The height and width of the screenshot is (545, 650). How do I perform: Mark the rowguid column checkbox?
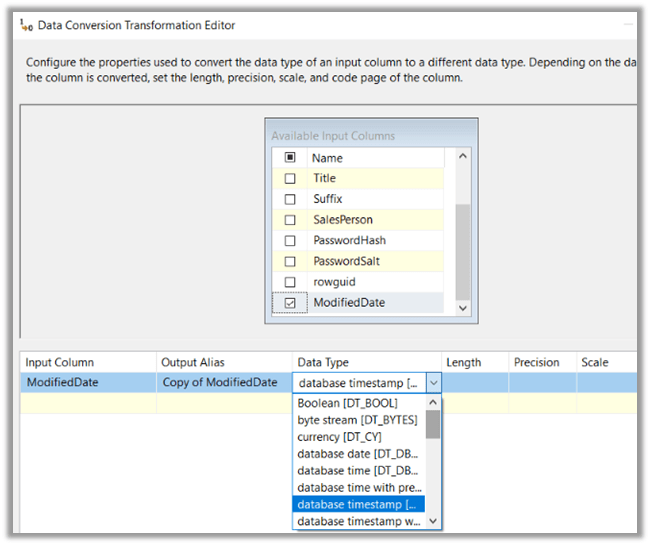point(290,282)
